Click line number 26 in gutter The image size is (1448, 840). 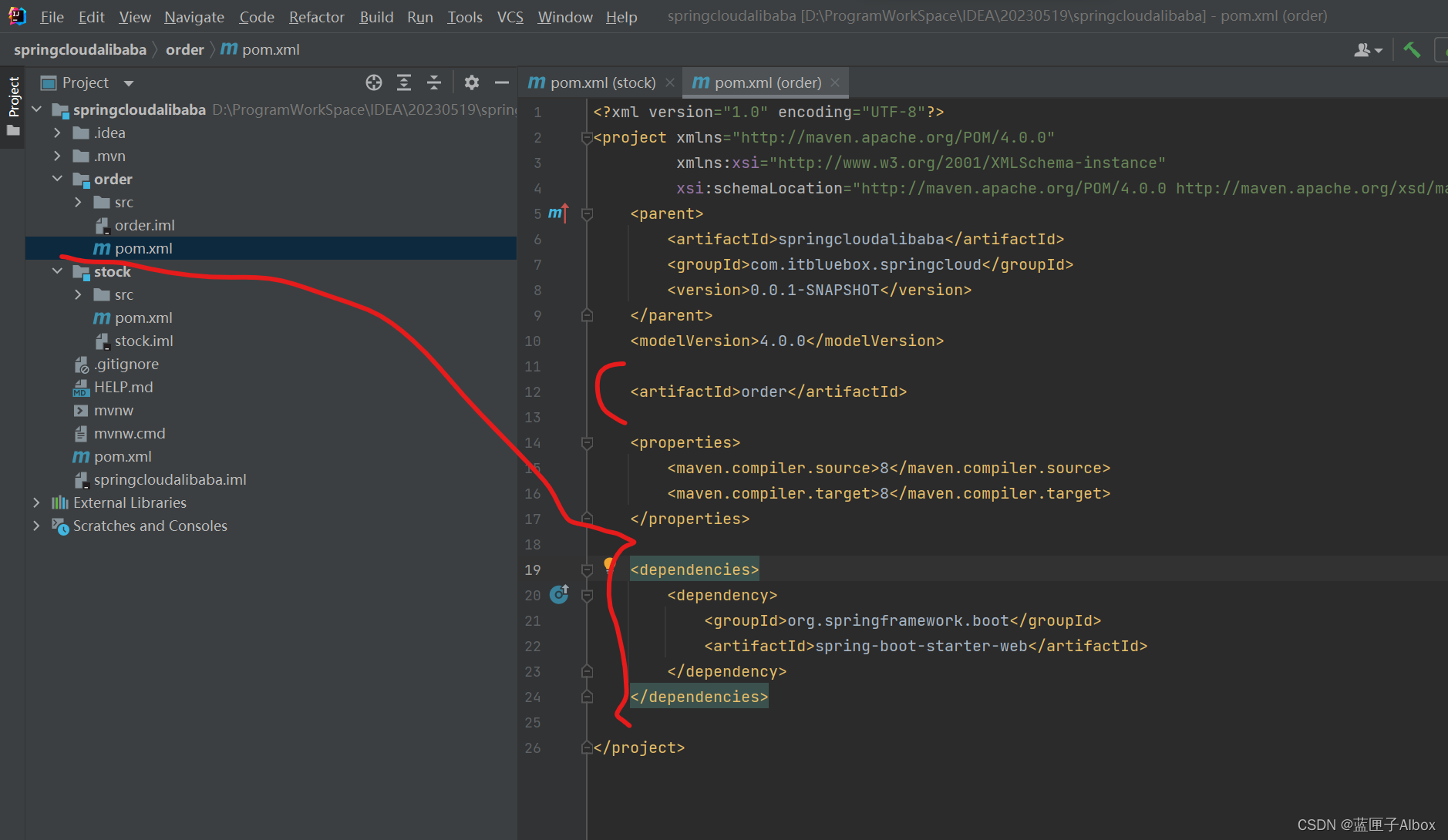click(x=533, y=748)
